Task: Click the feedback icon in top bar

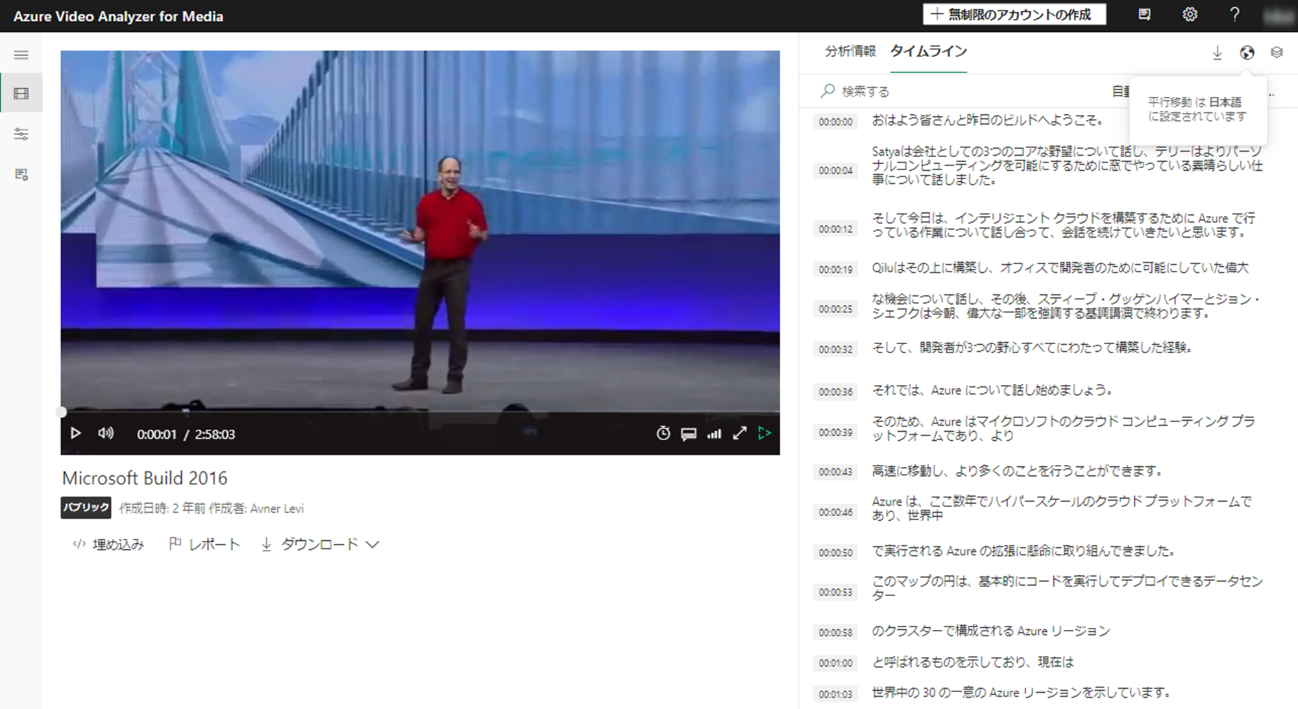Action: (x=1144, y=15)
